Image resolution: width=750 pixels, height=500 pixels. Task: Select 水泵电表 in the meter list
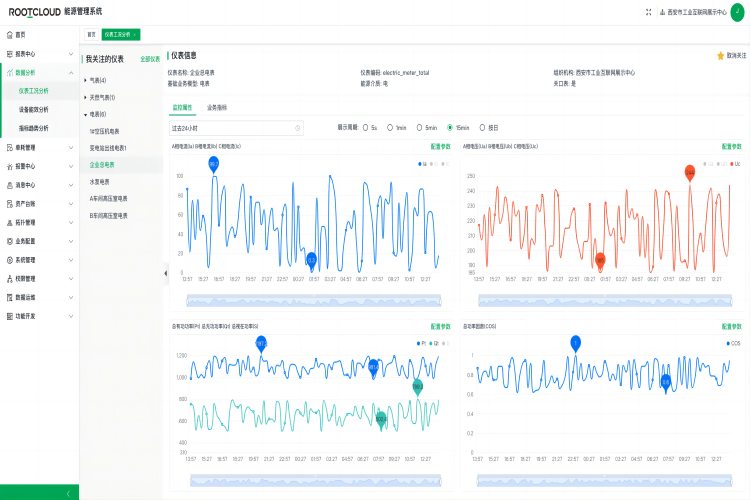(x=99, y=182)
